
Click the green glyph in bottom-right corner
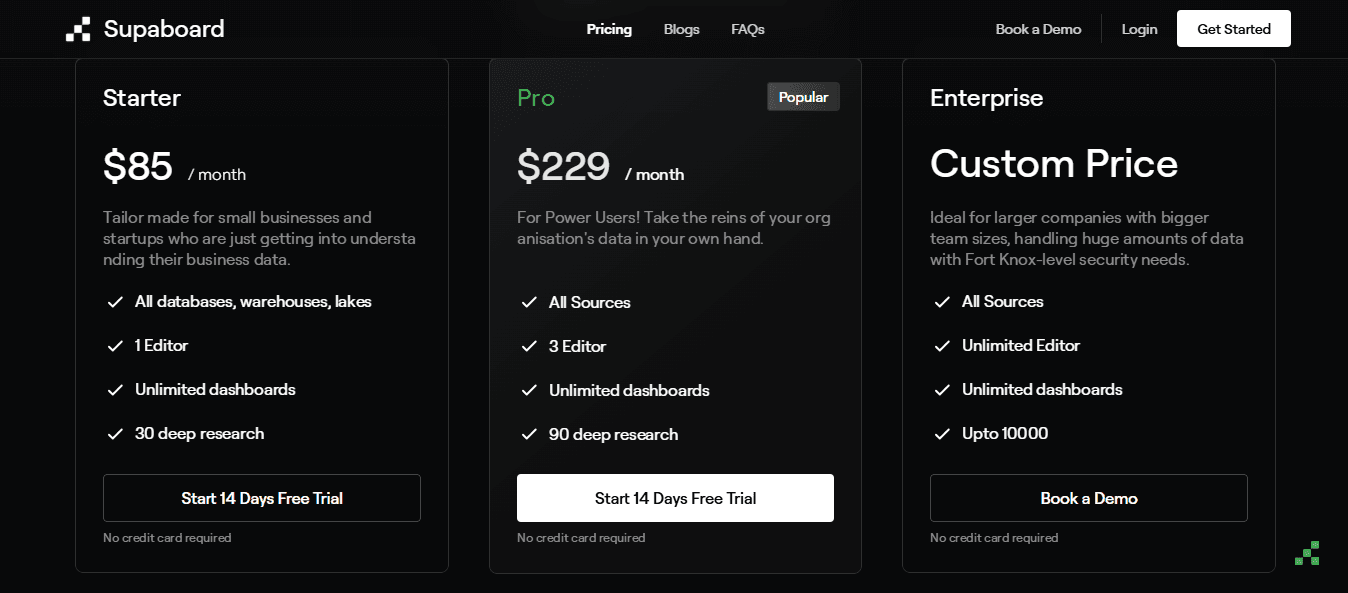(1307, 553)
